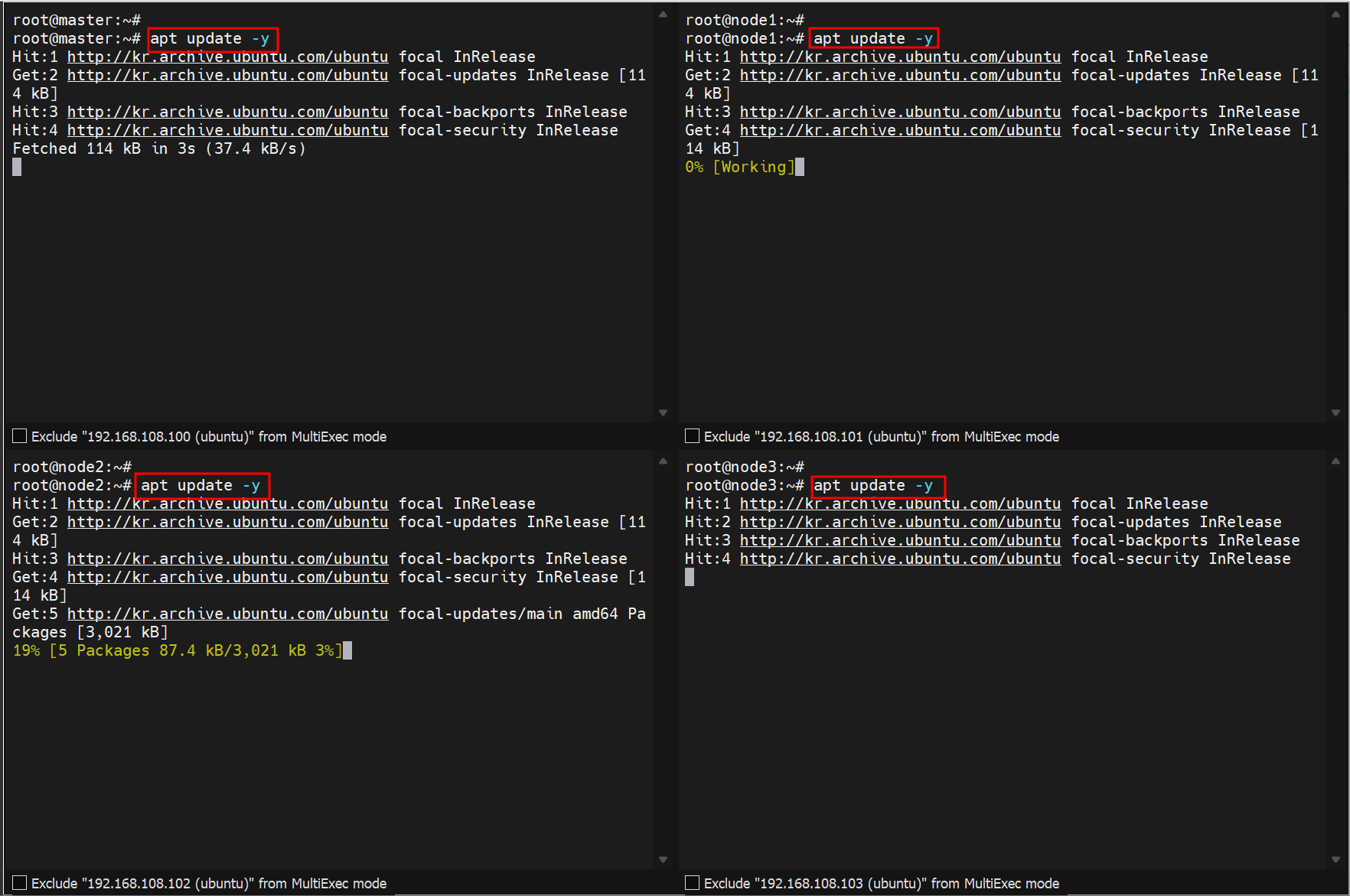Screen dimensions: 1350x896
Task: Click scroll-up arrow in node1 terminal pane
Action: (1335, 15)
